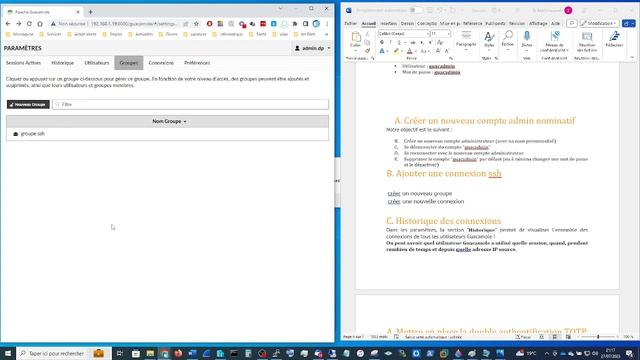Click the browser back arrow
Screen dimensions: 640x360
[8, 24]
